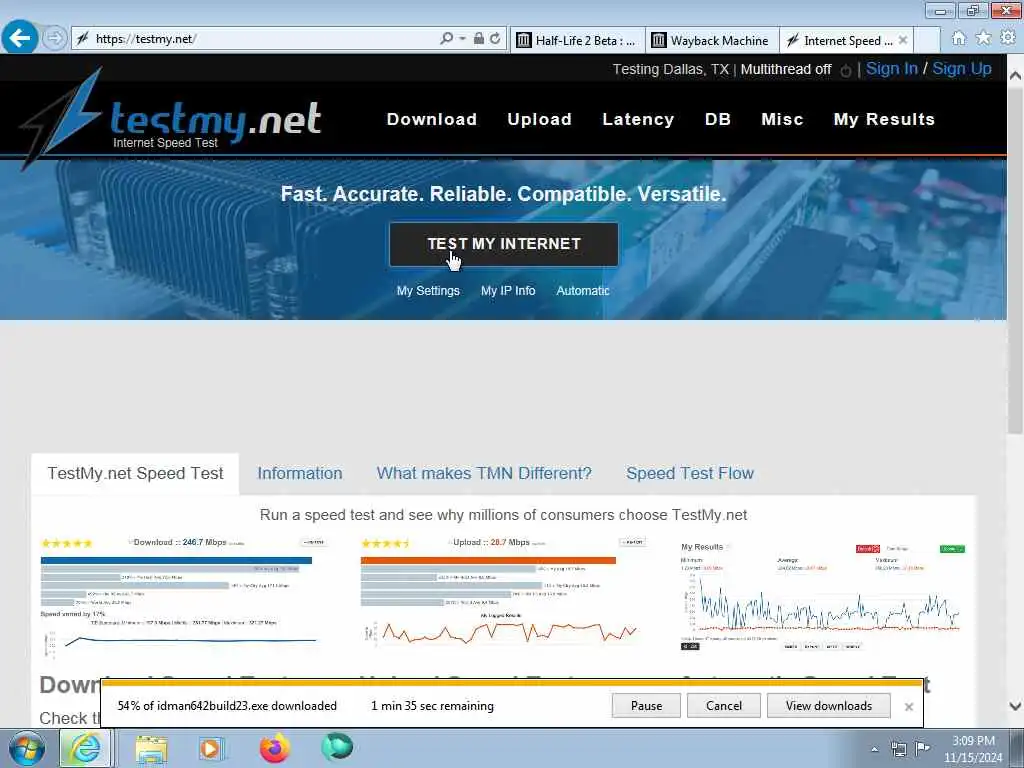Open the Download menu
Viewport: 1024px width, 768px height.
tap(432, 119)
